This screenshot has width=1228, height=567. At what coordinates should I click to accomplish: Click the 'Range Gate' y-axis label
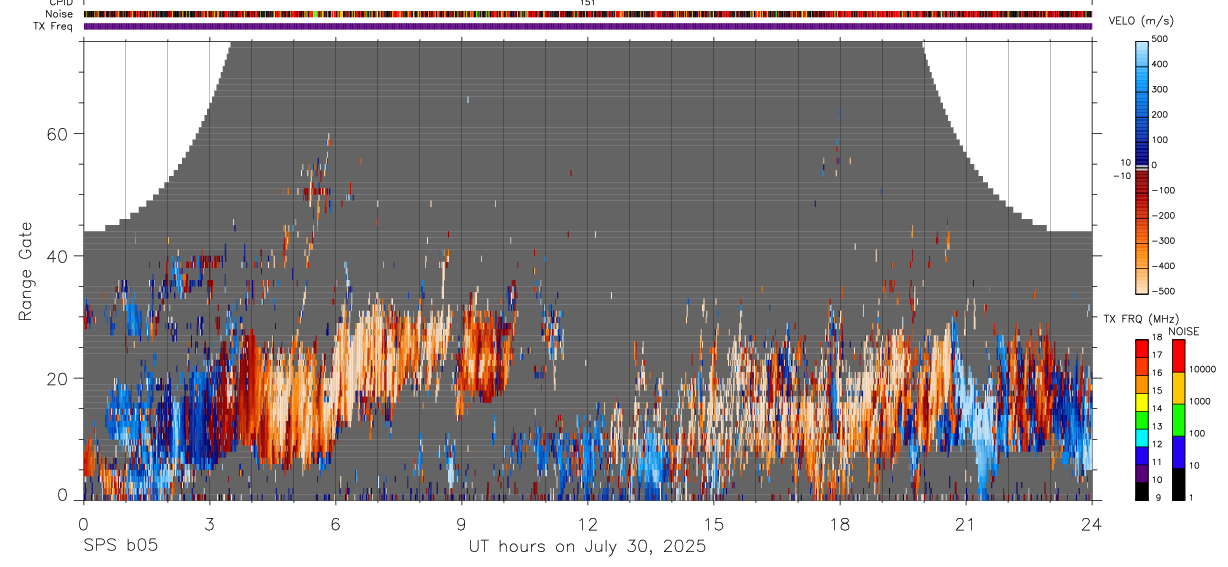click(x=25, y=271)
